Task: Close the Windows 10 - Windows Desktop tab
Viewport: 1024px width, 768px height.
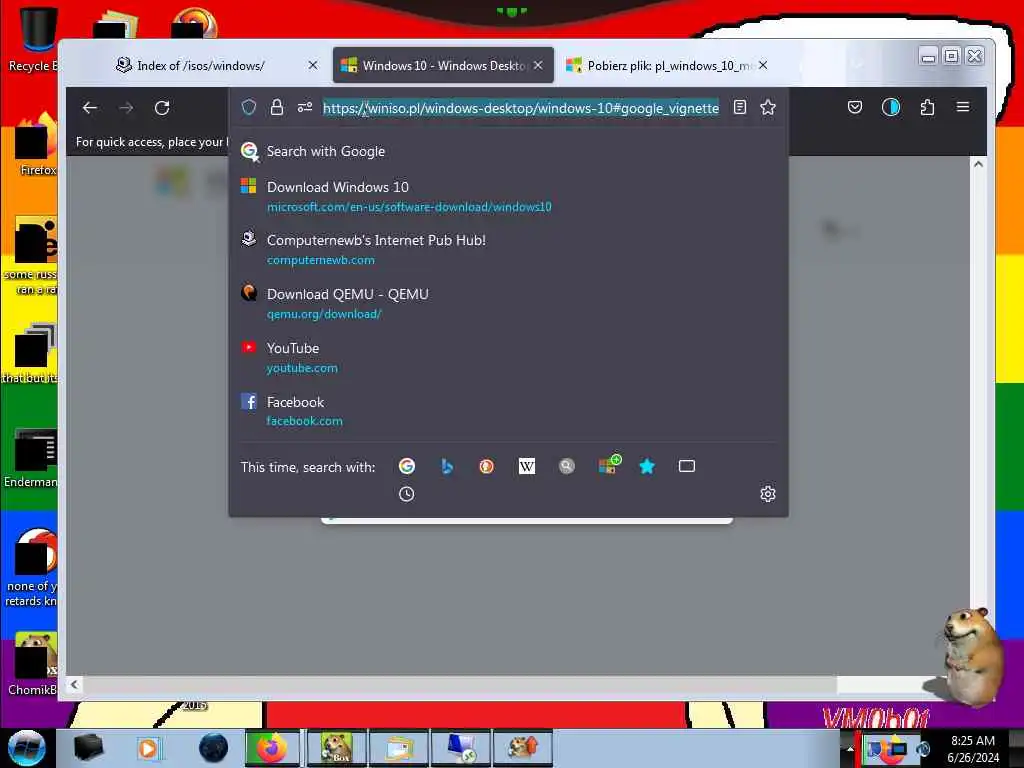Action: click(x=538, y=65)
